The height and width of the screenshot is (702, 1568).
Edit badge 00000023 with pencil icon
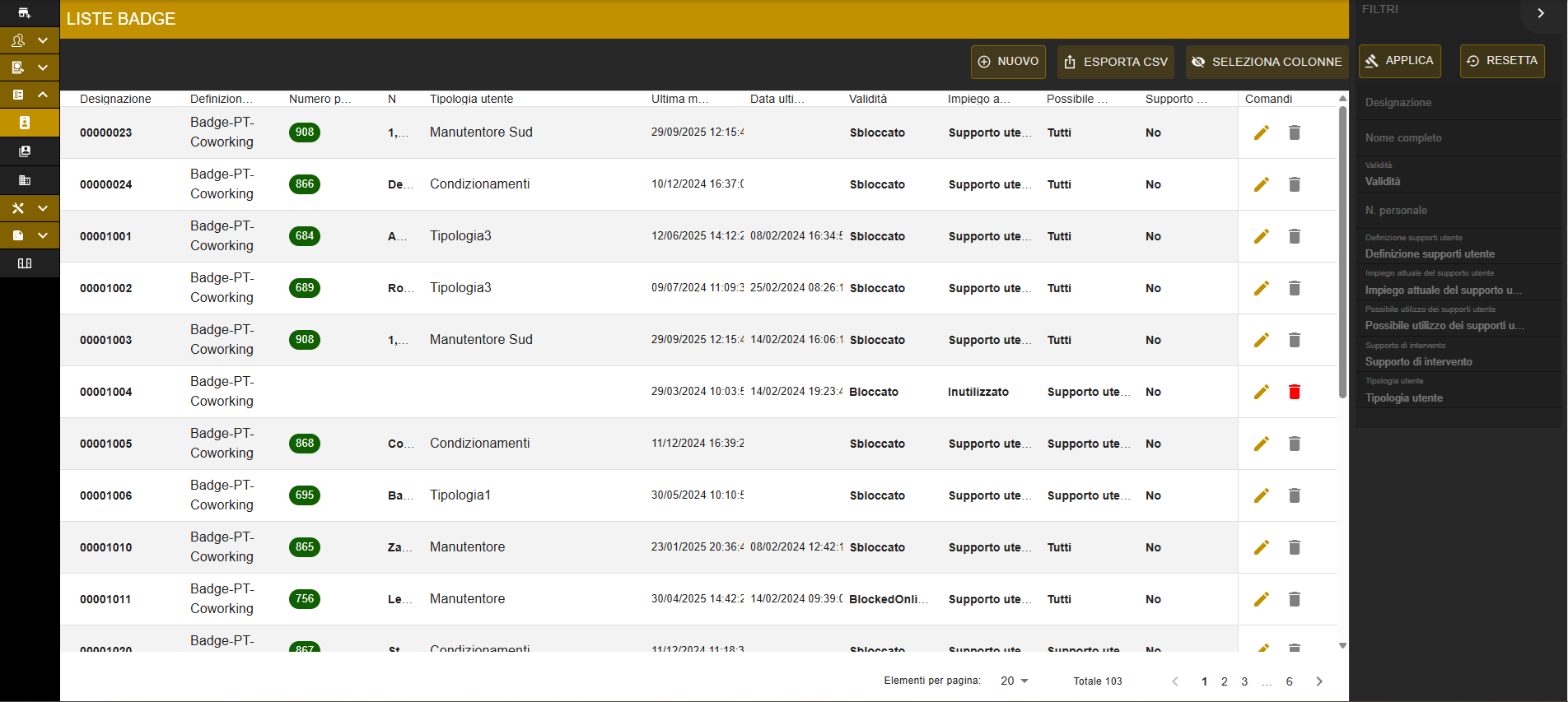point(1261,132)
